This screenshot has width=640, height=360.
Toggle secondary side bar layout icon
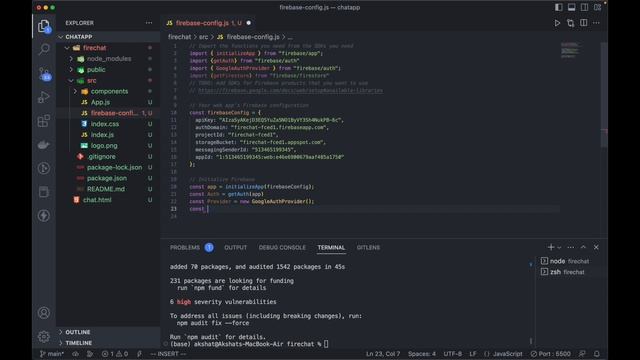pos(584,7)
